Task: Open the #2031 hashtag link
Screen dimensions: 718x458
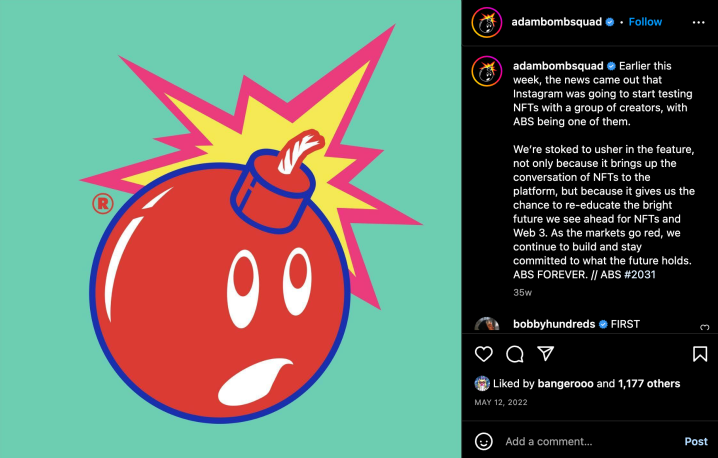Action: pos(640,274)
